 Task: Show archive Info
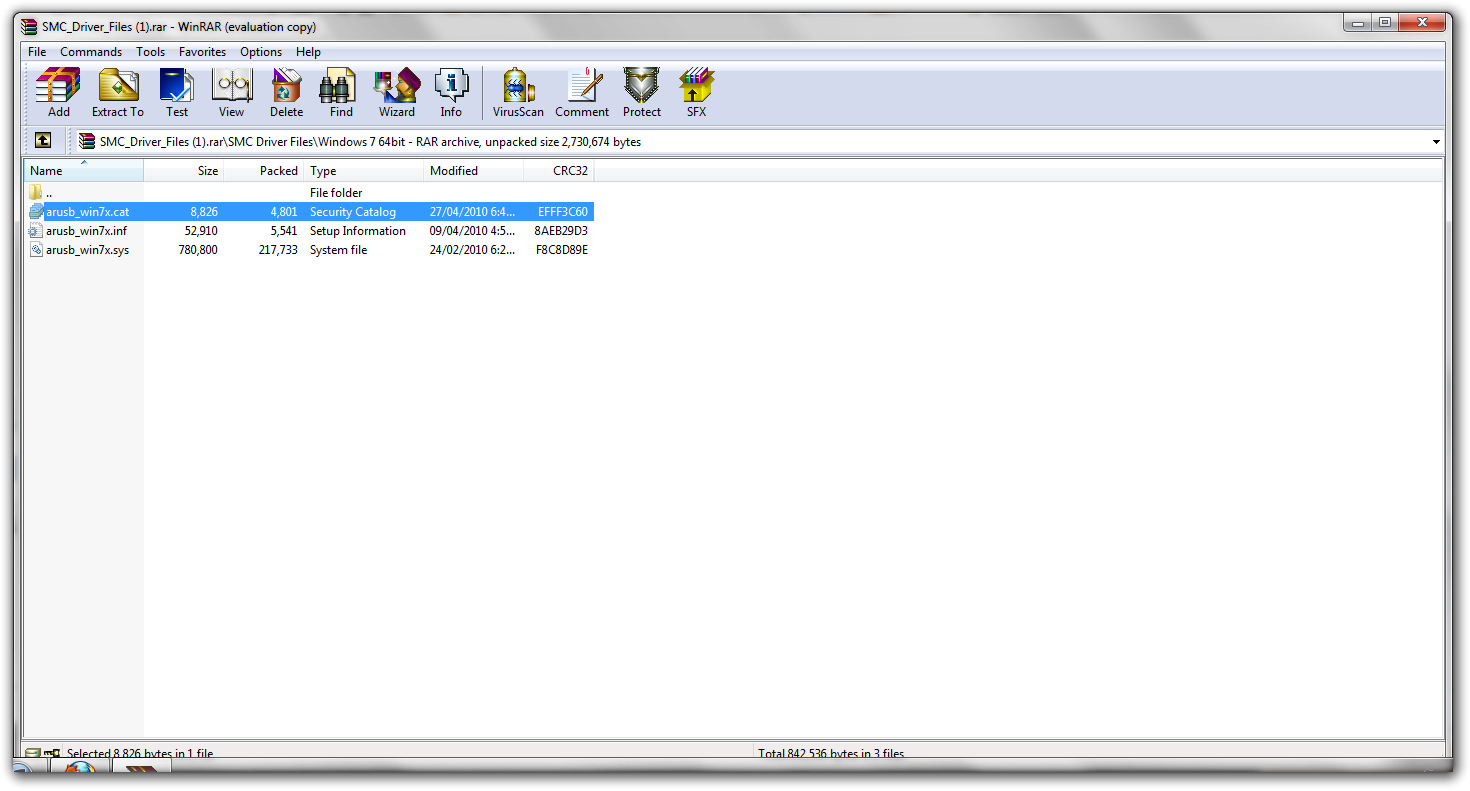[451, 93]
